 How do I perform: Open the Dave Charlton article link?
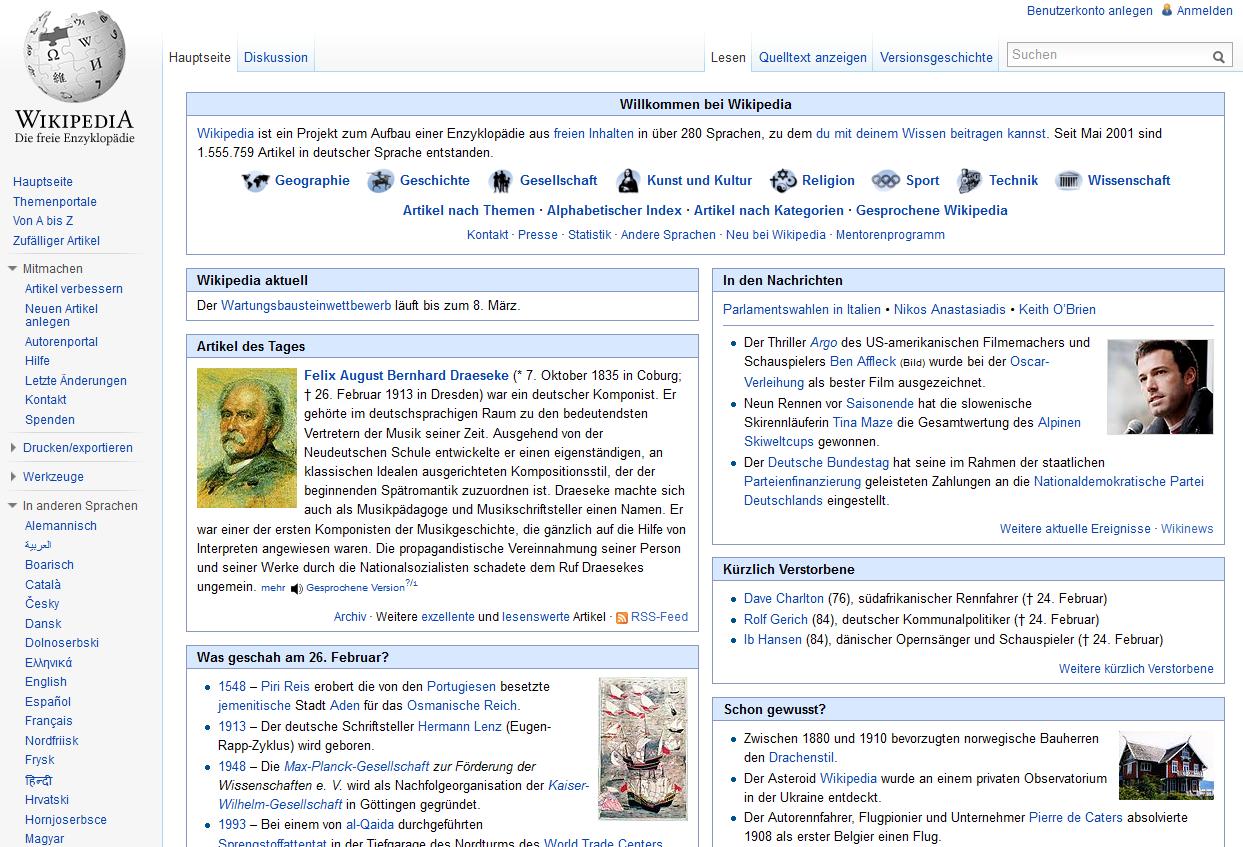pos(784,599)
